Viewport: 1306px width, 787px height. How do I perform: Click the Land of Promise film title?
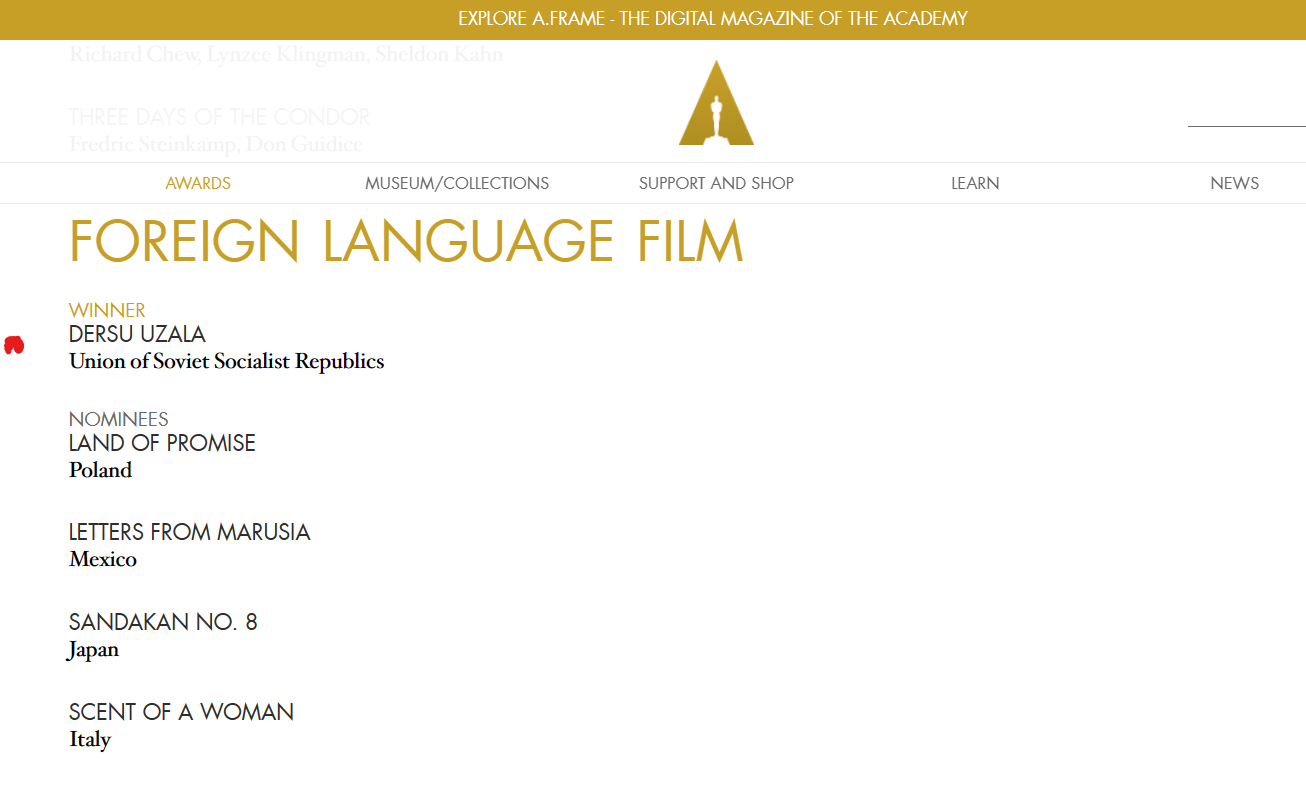162,443
